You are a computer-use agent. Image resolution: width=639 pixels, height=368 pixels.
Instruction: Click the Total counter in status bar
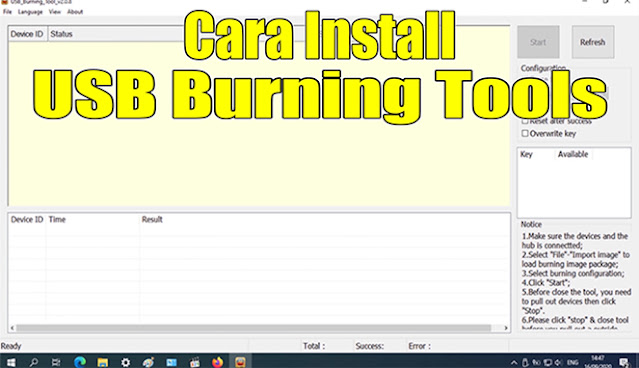pos(314,346)
